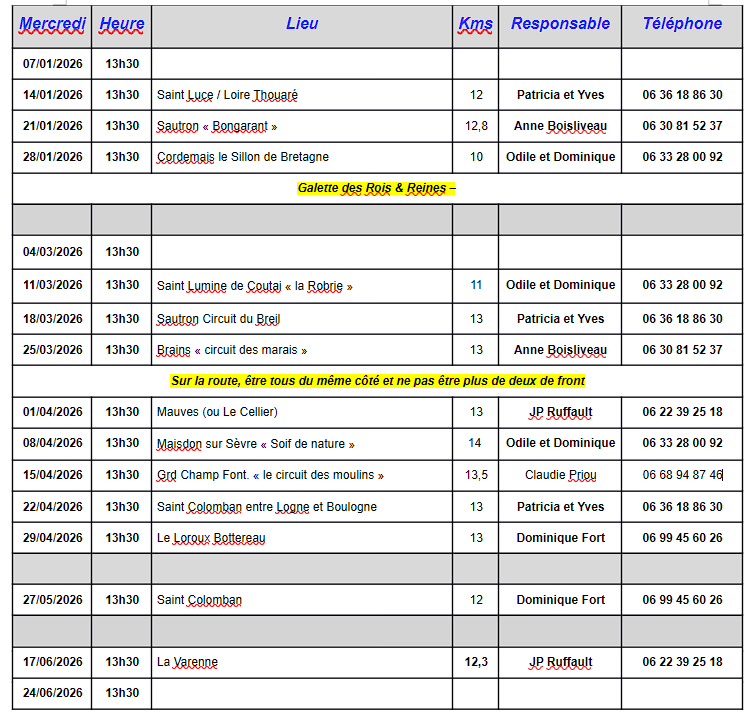Screen dimensions: 752x717
Task: Click the Galette des Rois & Reines text
Action: (377, 188)
